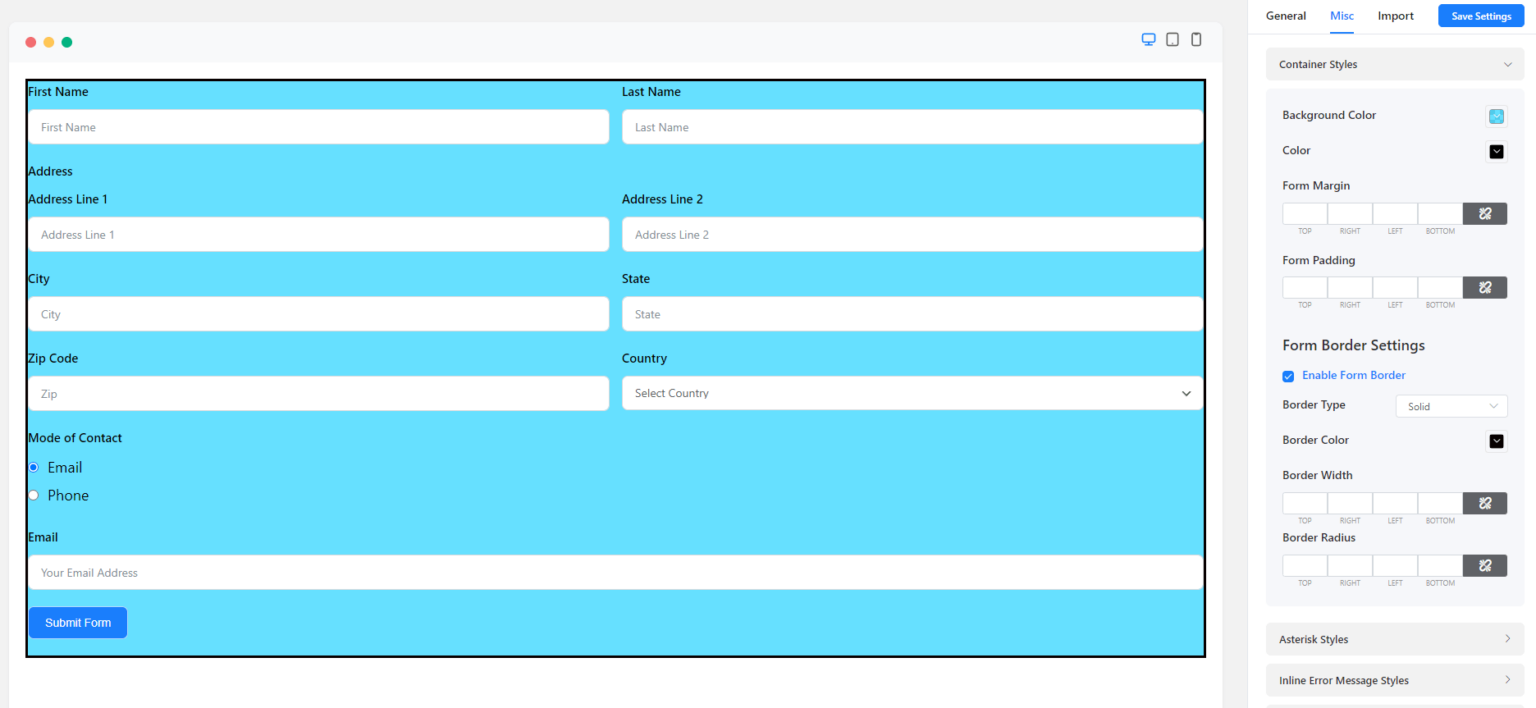Switch preview to mobile view

(x=1196, y=39)
